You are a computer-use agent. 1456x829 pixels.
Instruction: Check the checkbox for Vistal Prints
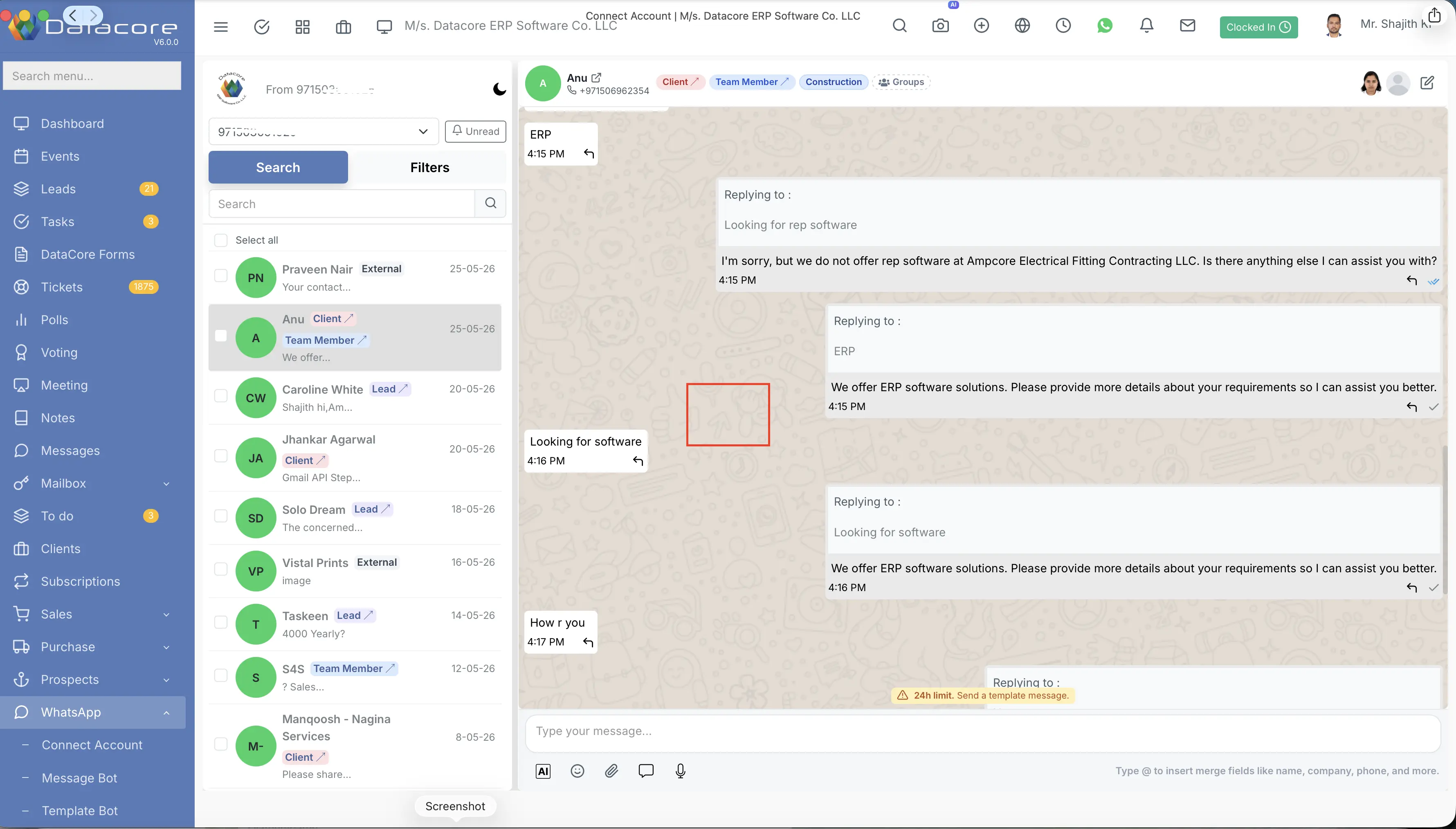pyautogui.click(x=220, y=569)
